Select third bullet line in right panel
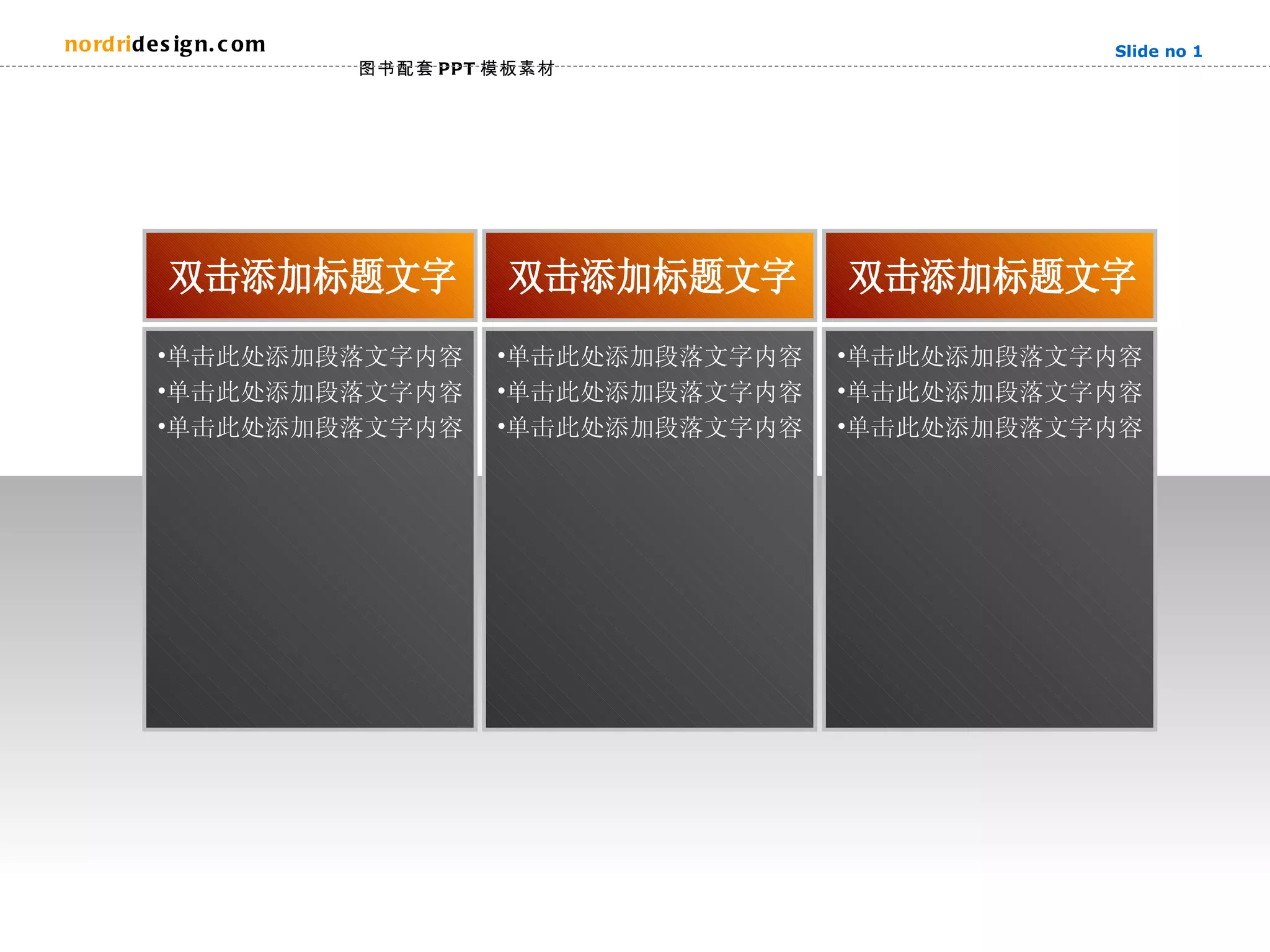 (989, 428)
